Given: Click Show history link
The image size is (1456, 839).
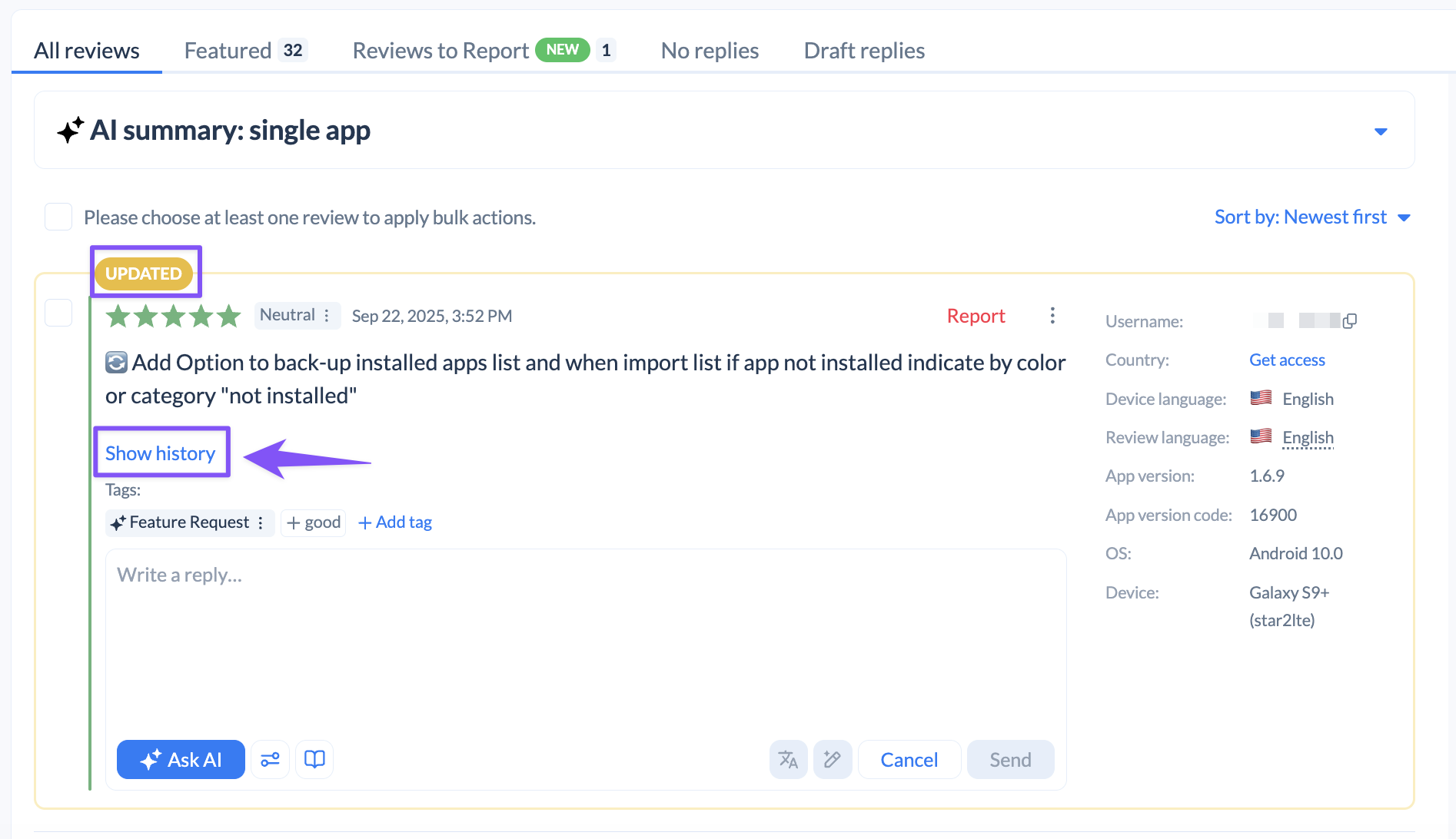Looking at the screenshot, I should pyautogui.click(x=160, y=453).
